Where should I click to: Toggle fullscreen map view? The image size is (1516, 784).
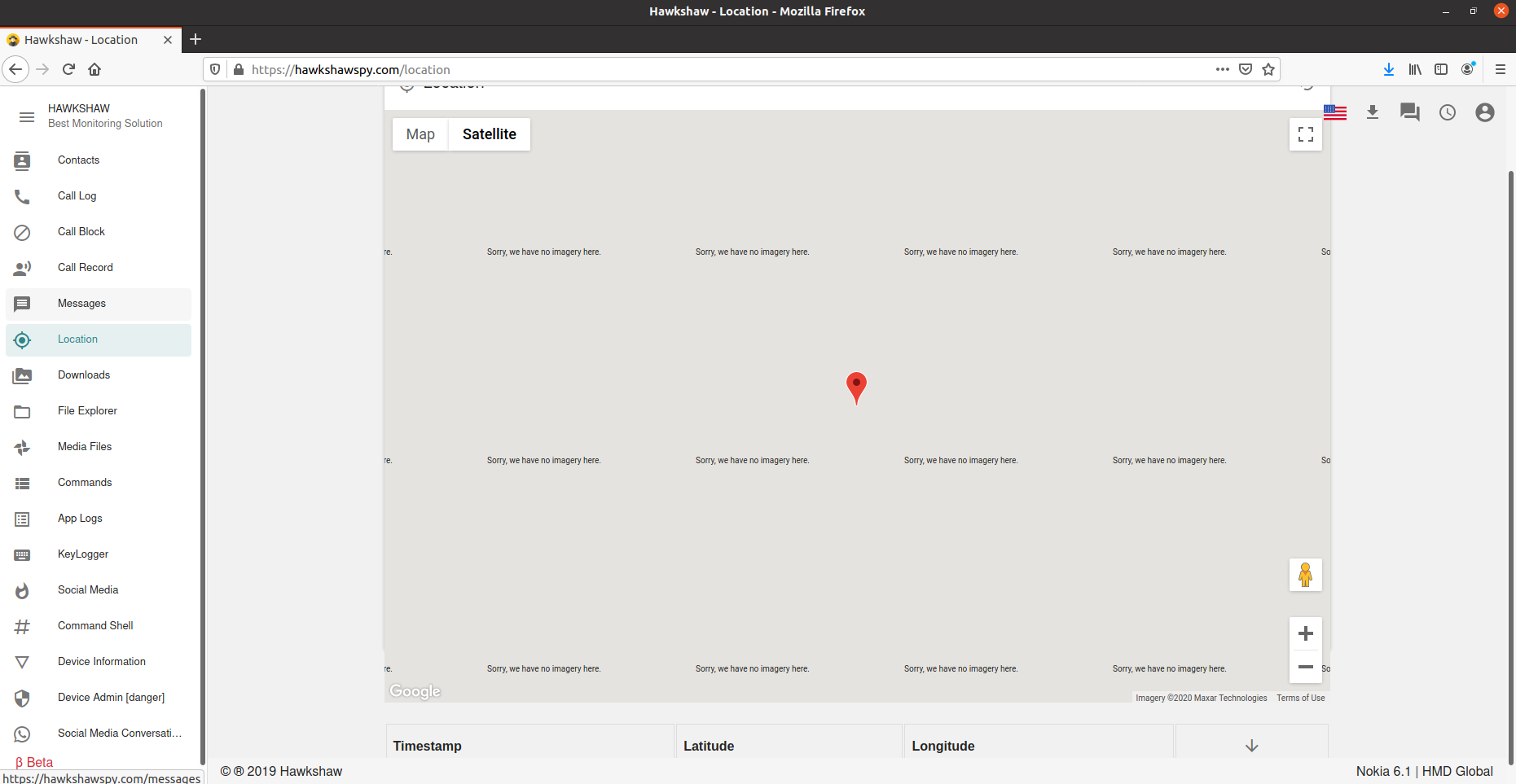point(1306,134)
